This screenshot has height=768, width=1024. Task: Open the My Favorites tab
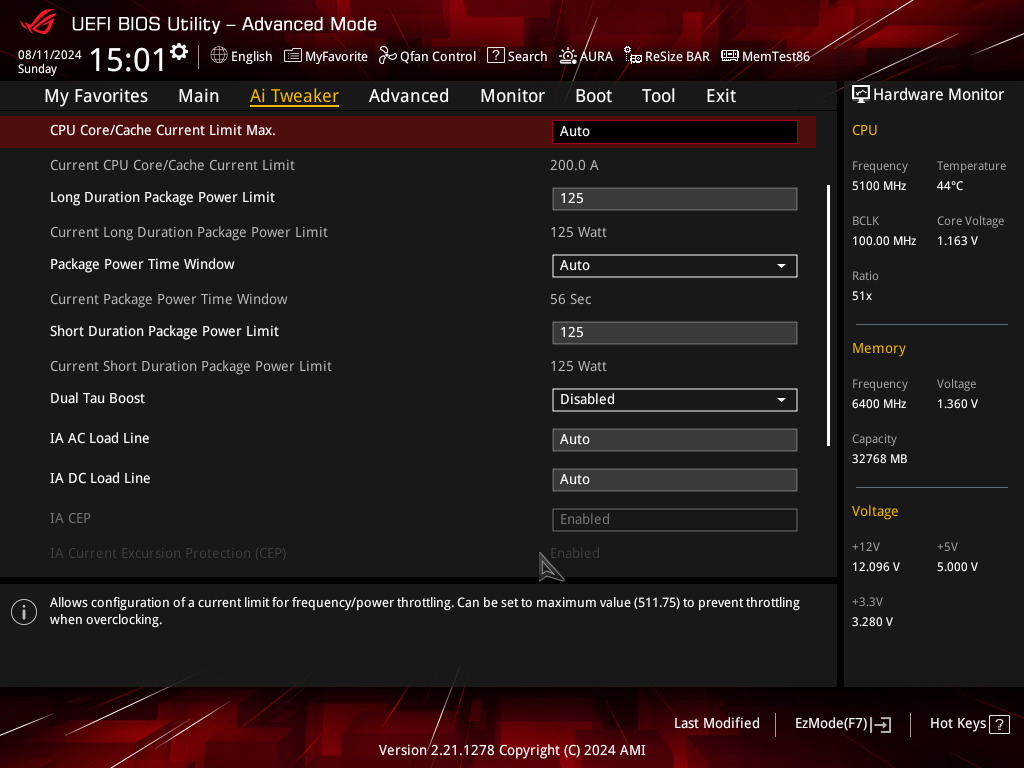96,96
